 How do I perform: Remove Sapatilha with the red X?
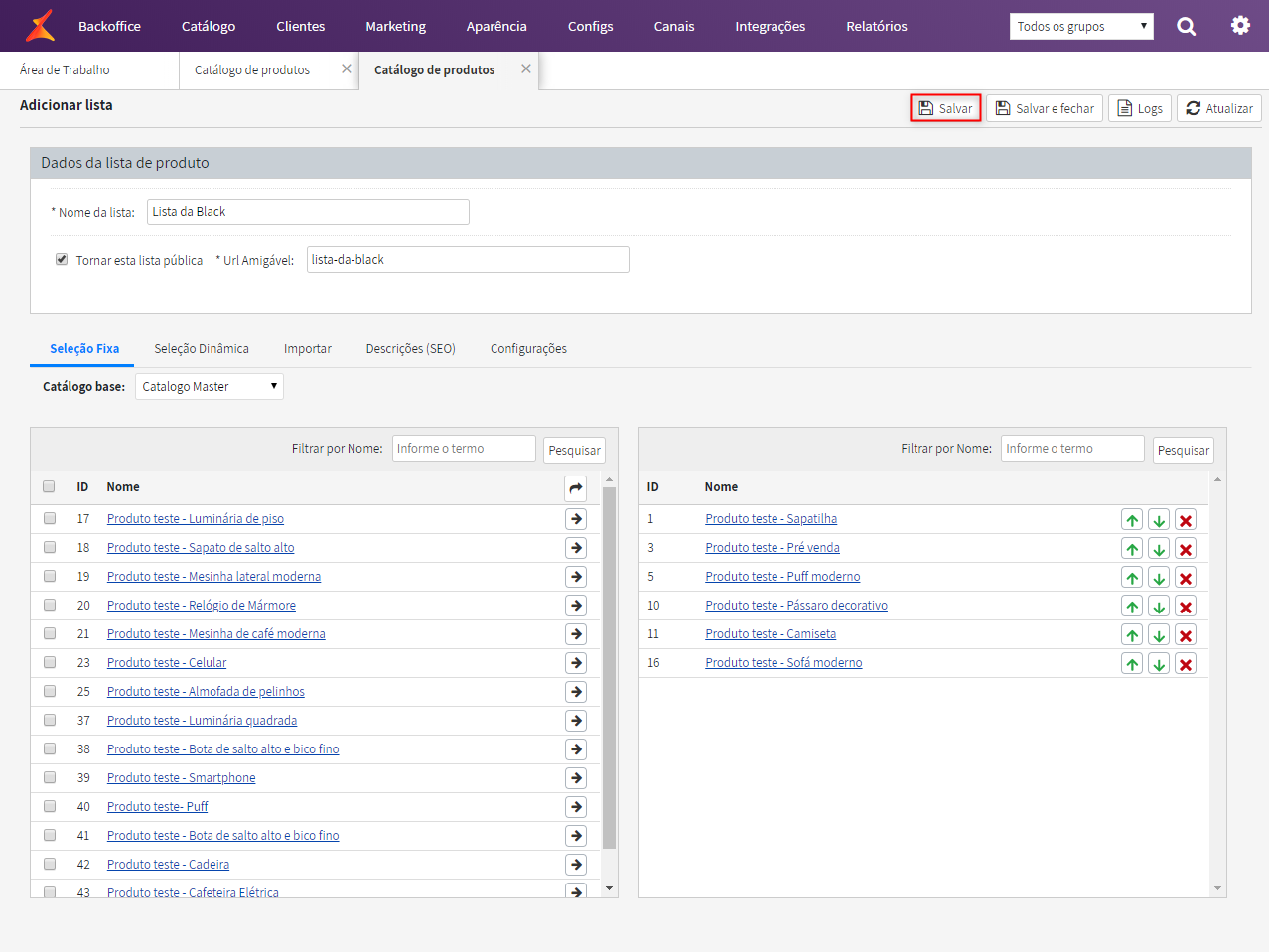click(x=1186, y=520)
